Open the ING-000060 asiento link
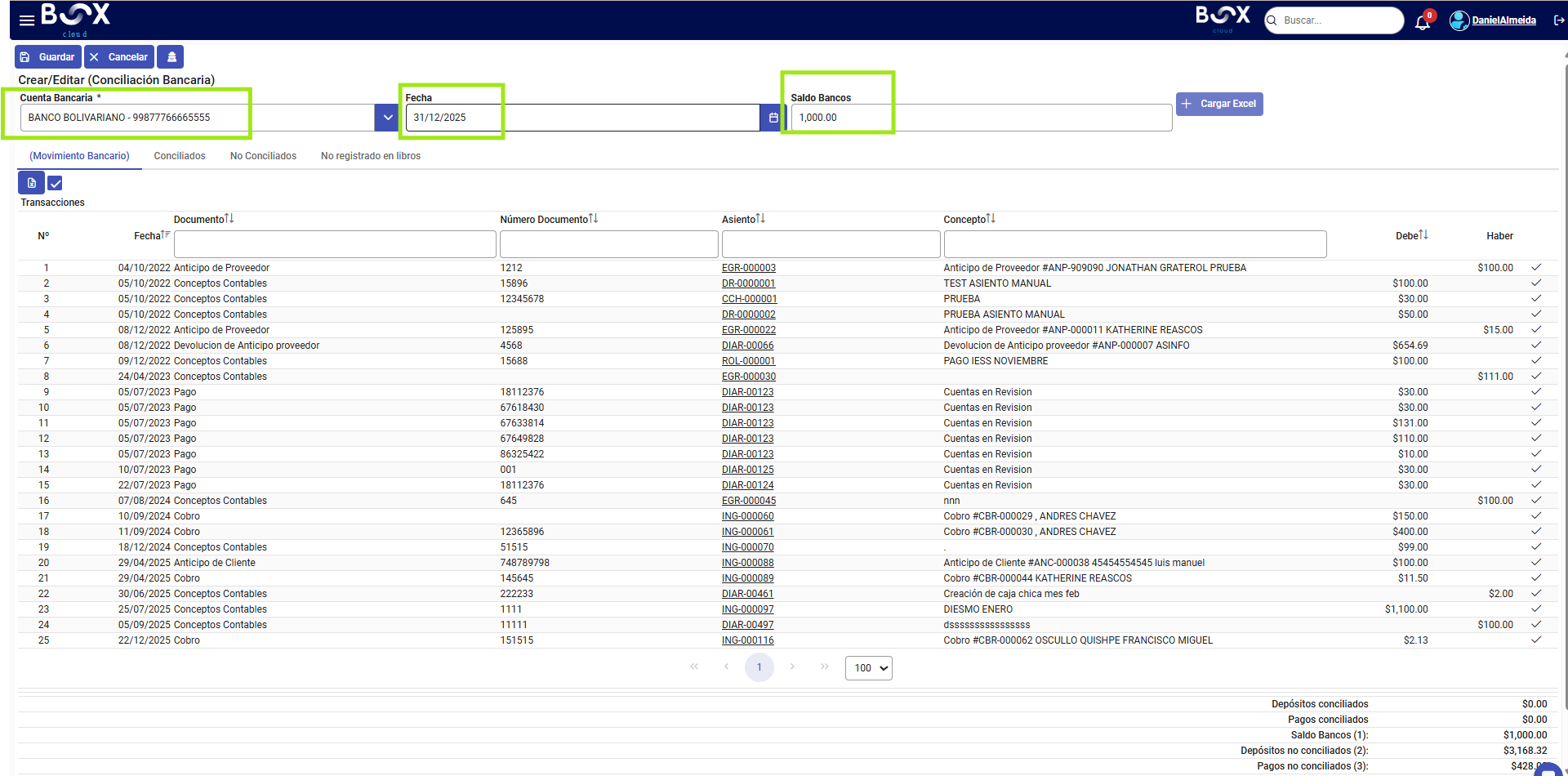1568x776 pixels. click(x=748, y=516)
